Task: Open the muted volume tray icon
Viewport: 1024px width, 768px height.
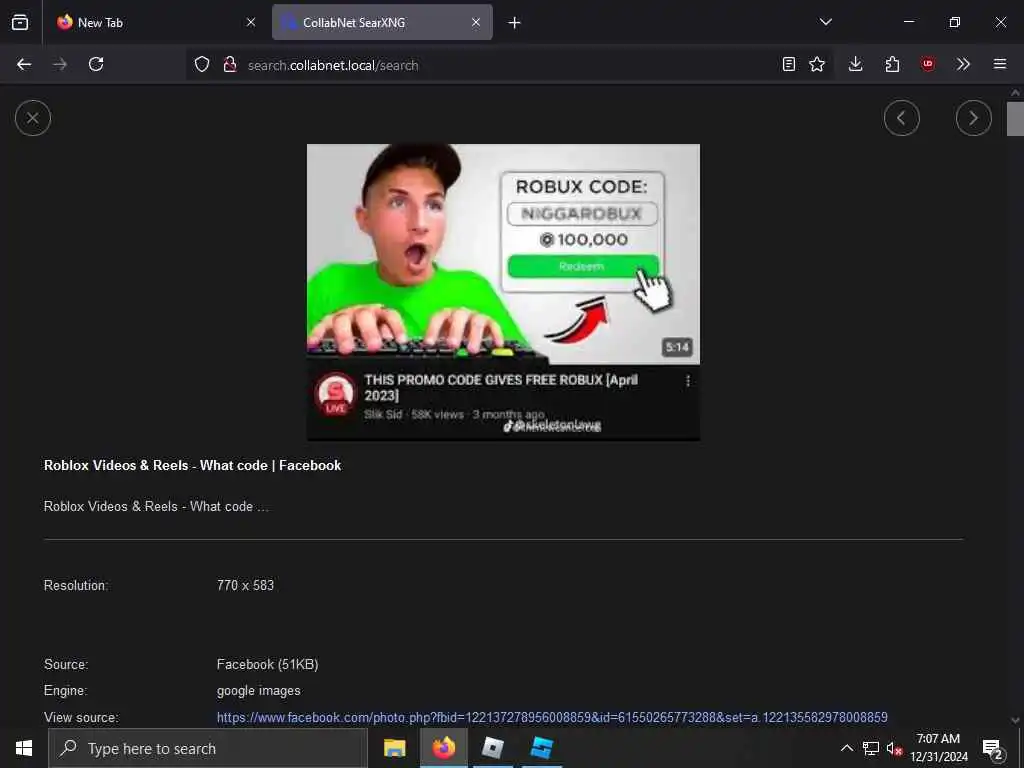Action: (x=894, y=748)
